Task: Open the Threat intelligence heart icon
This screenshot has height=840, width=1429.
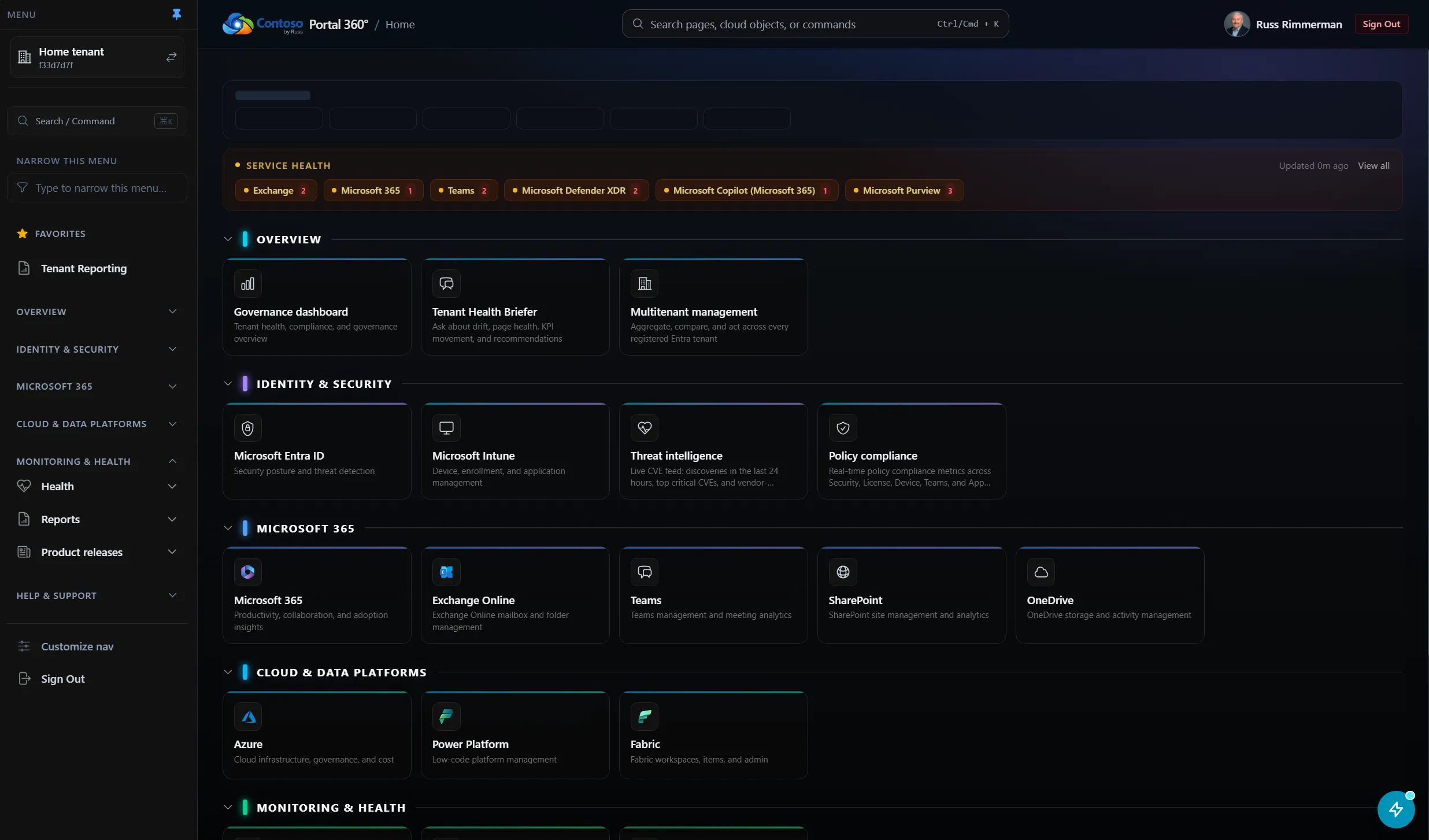Action: pos(645,428)
